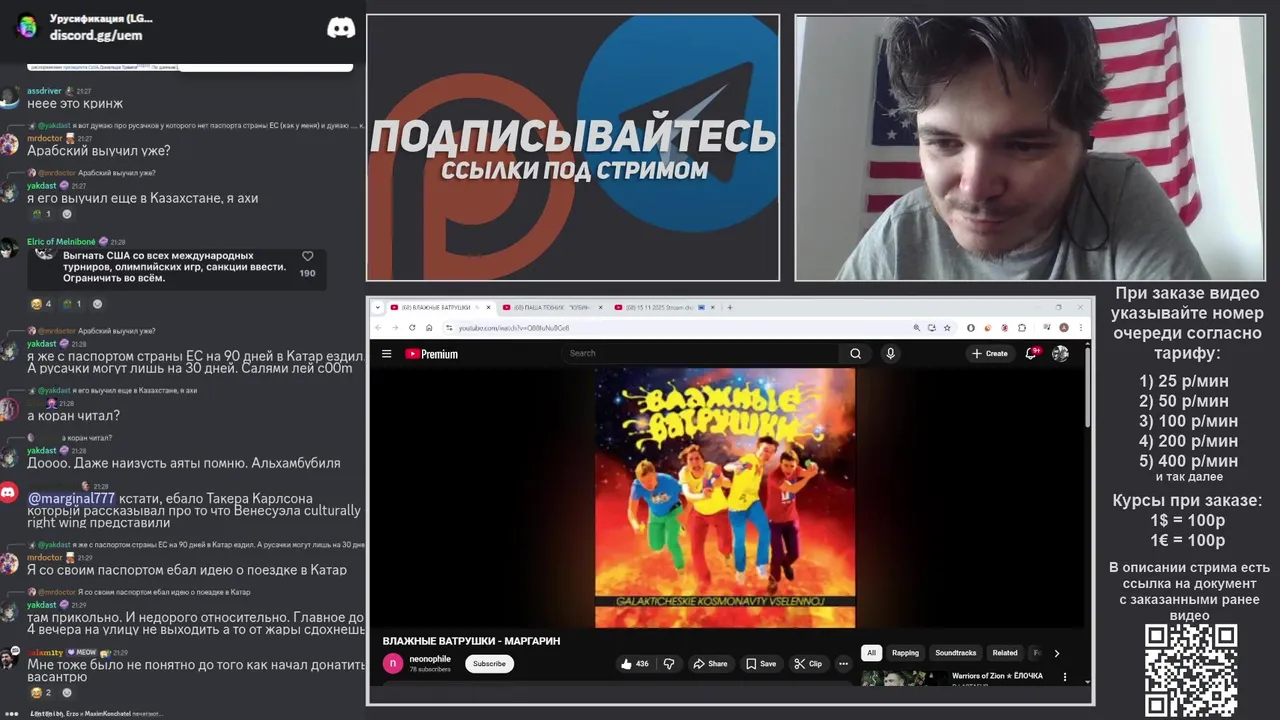Close the ВЛАЖНЫЕ ВАТРУШКИ tab
This screenshot has width=1280, height=720.
490,308
